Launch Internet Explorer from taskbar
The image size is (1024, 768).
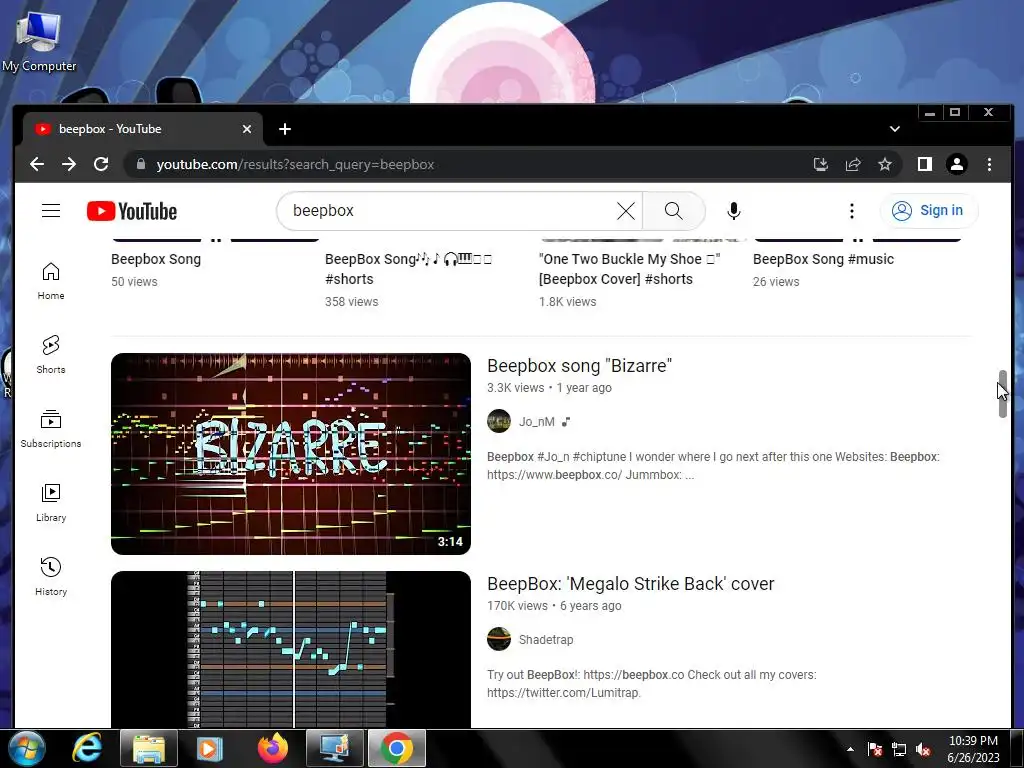(86, 748)
